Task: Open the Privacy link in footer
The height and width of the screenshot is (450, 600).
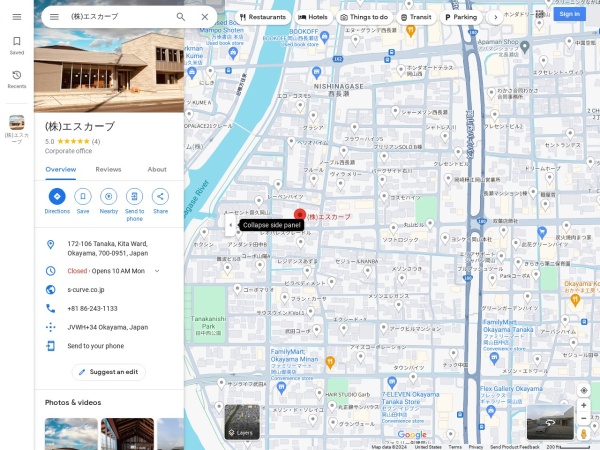Action: point(476,447)
